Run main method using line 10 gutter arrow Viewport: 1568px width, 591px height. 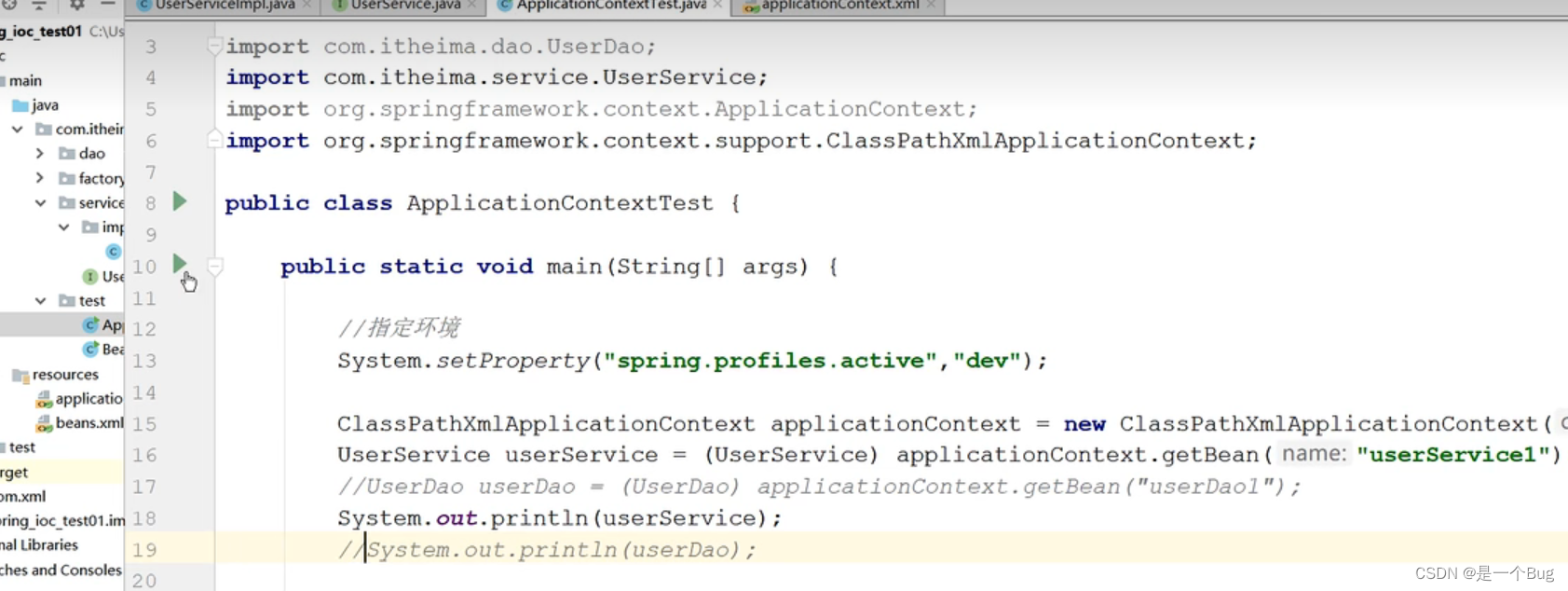coord(180,264)
